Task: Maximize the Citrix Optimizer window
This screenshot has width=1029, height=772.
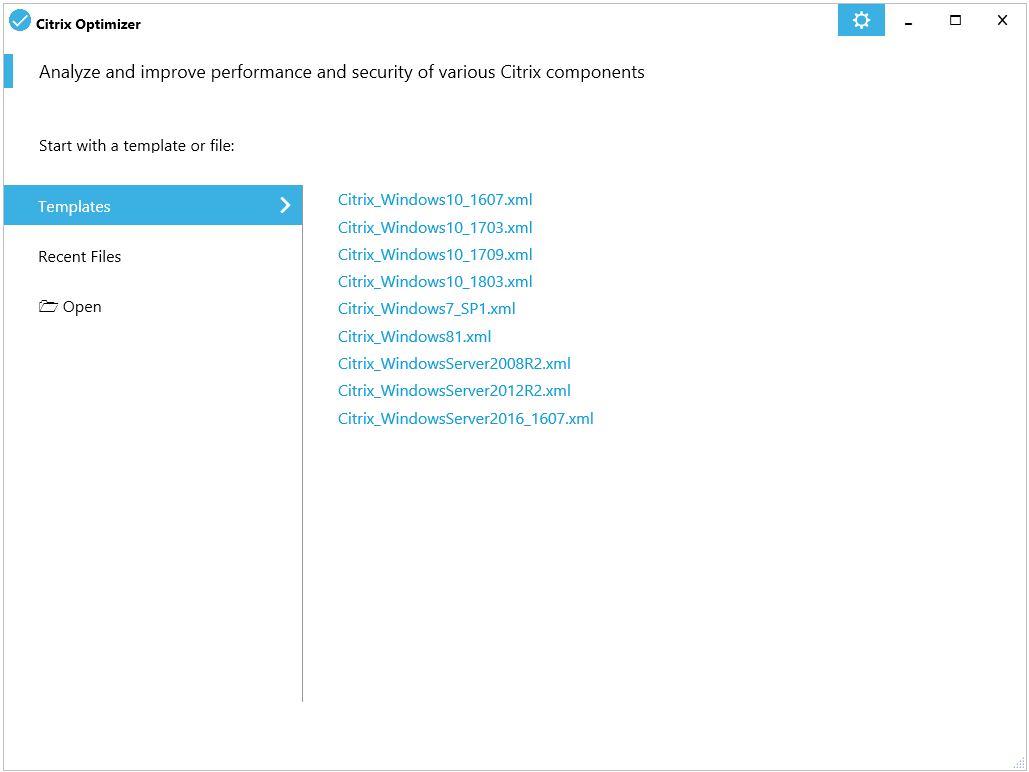Action: [x=956, y=20]
